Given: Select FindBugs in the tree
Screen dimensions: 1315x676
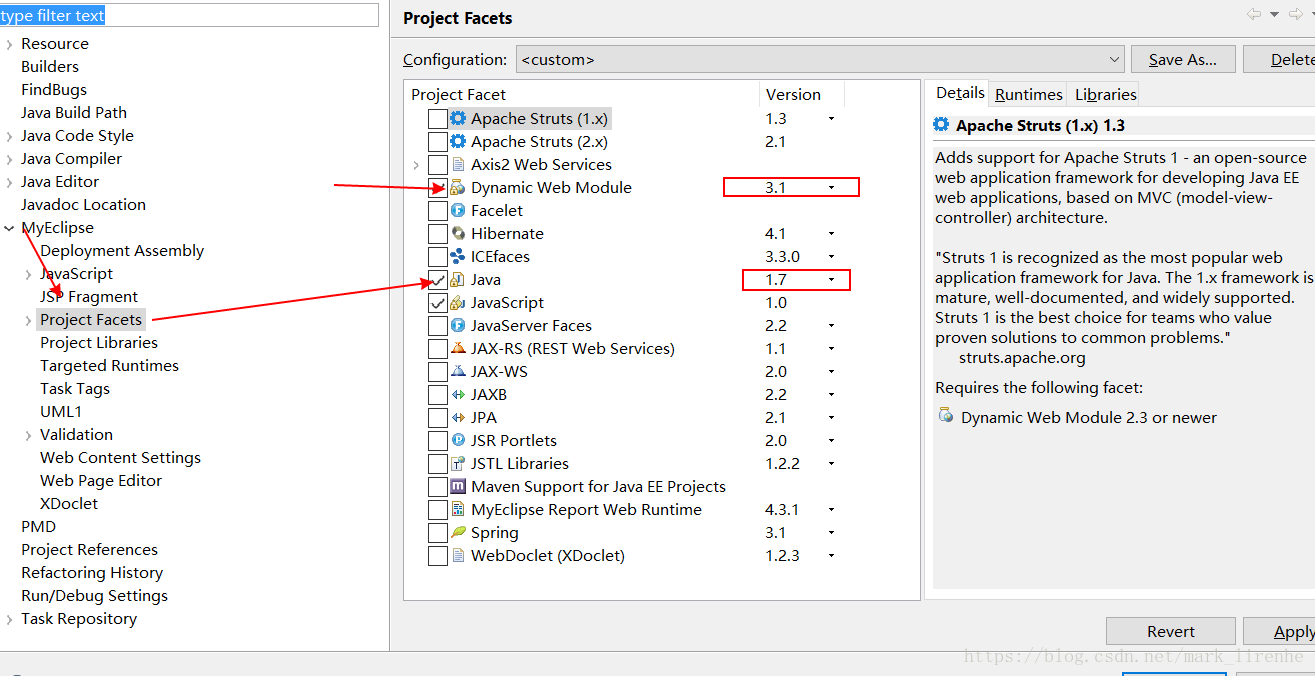Looking at the screenshot, I should point(54,89).
